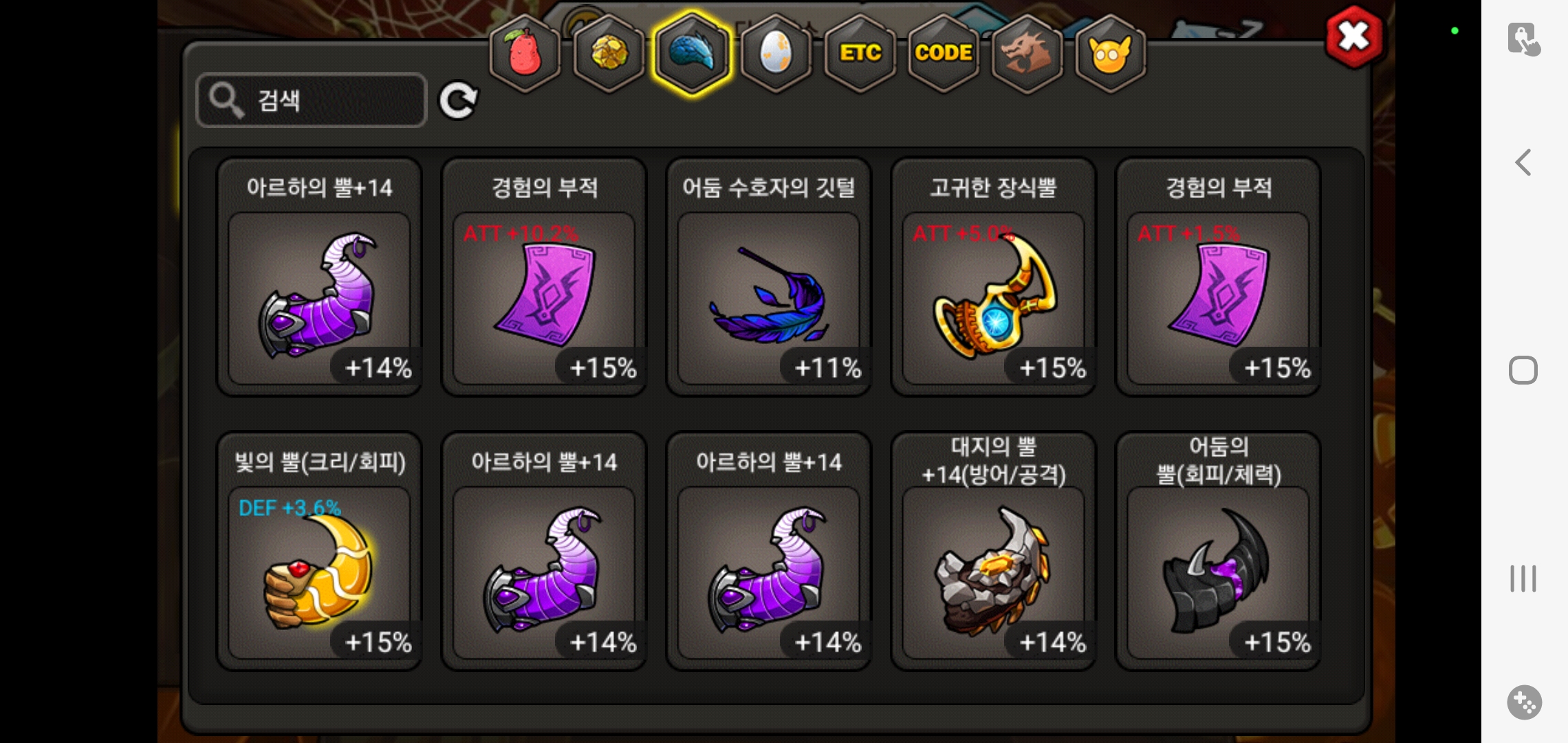This screenshot has height=743, width=1568.
Task: Switch to the blue dragon horn equipment tab
Action: click(x=692, y=52)
